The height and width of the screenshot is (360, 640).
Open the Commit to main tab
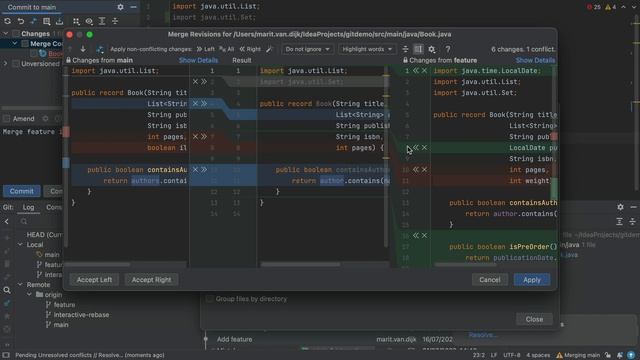[x=32, y=7]
